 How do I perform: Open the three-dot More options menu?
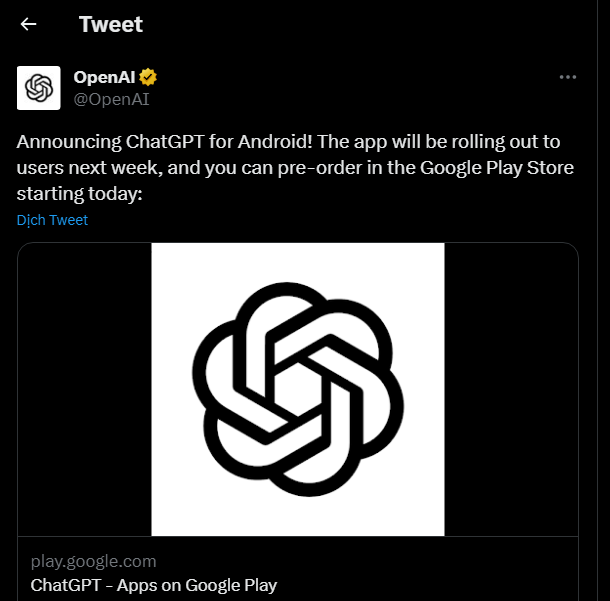point(568,77)
